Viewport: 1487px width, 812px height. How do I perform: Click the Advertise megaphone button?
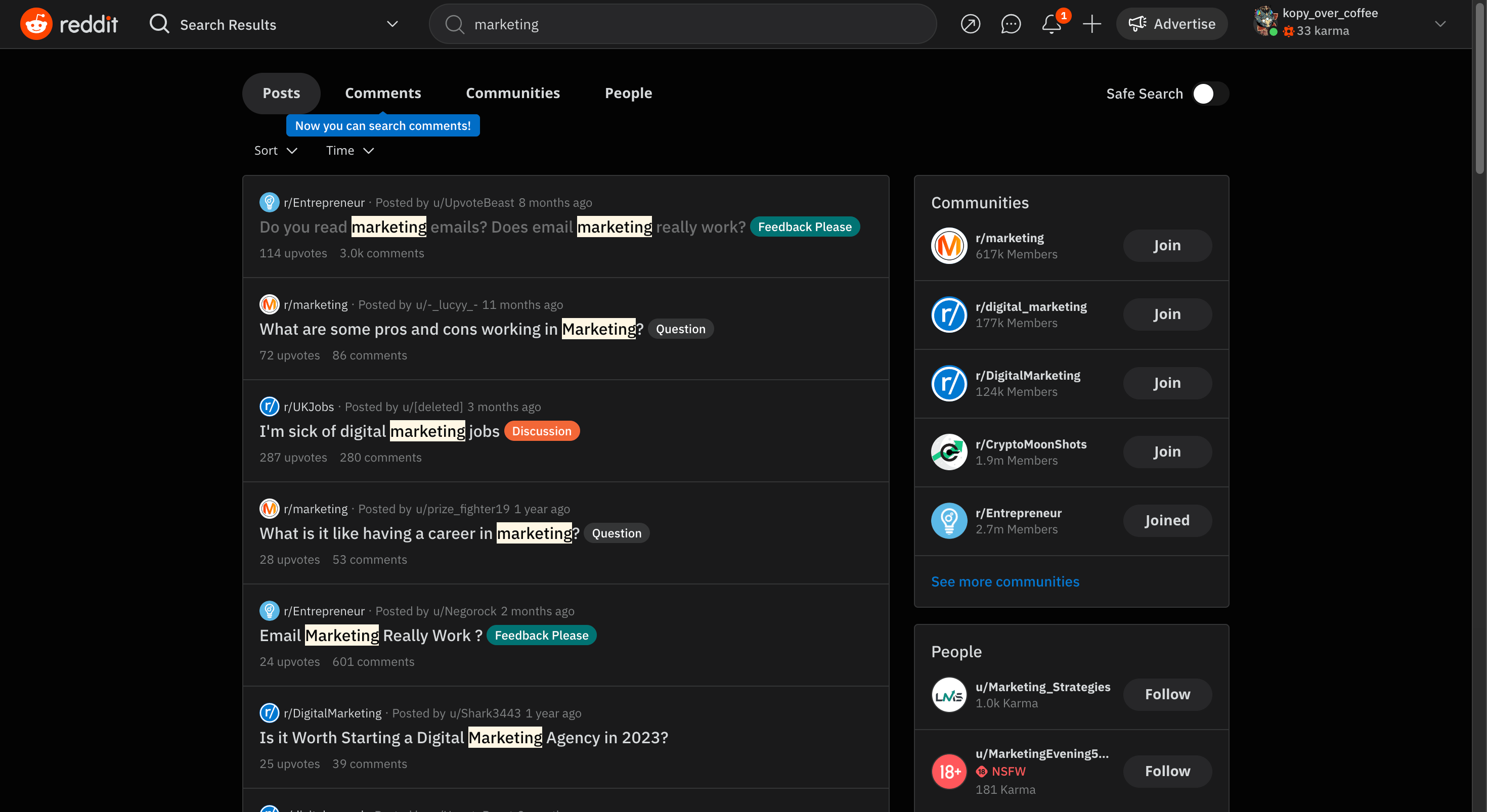[1171, 24]
